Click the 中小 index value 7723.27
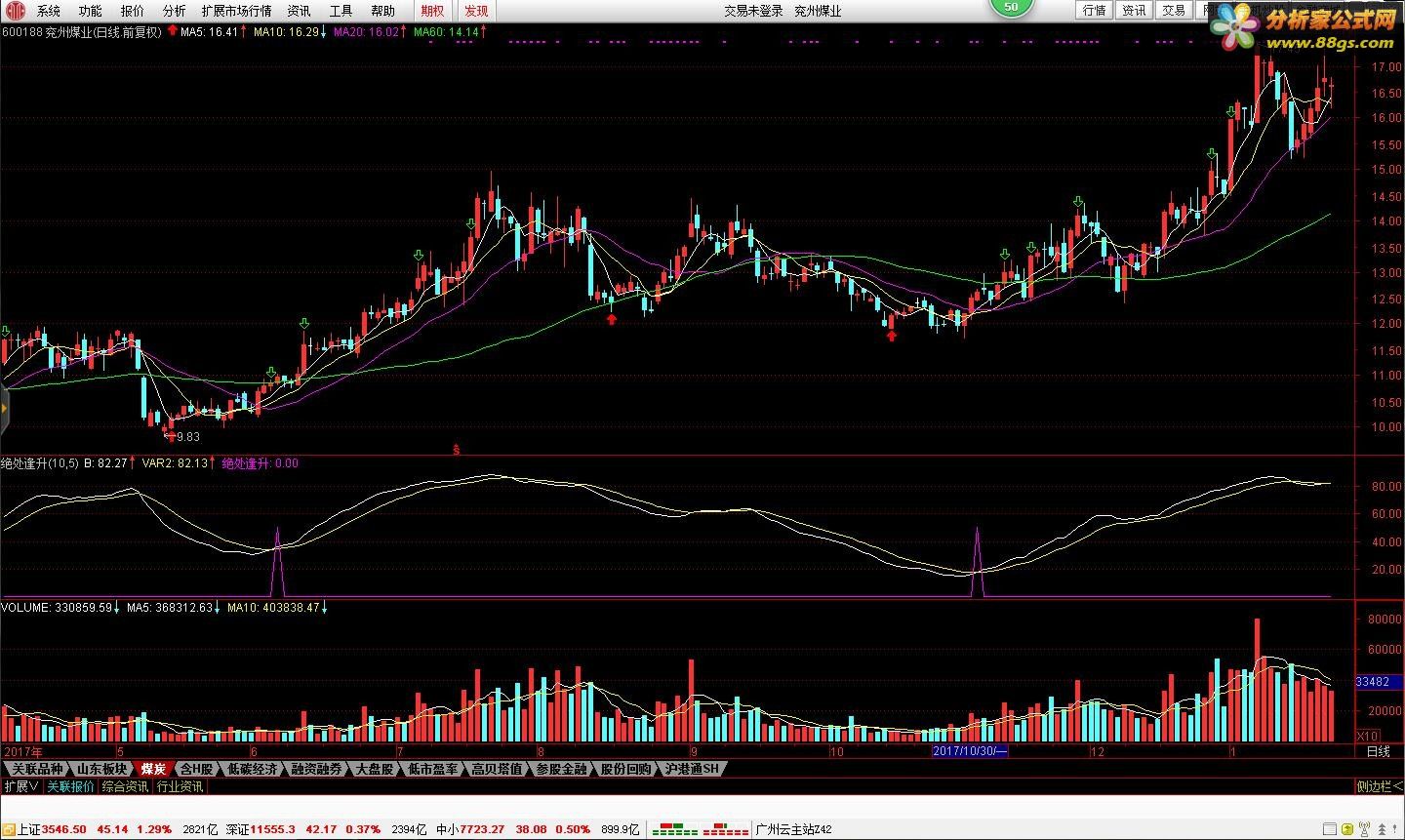This screenshot has height=840, width=1405. pyautogui.click(x=482, y=829)
